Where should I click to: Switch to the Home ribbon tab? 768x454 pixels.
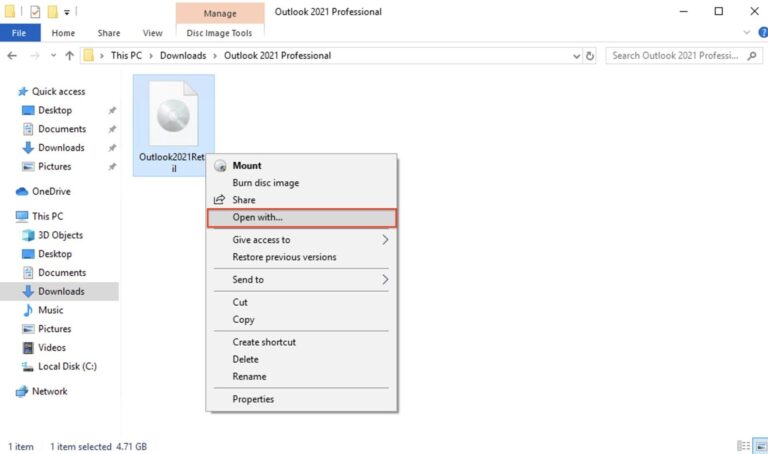[x=63, y=33]
